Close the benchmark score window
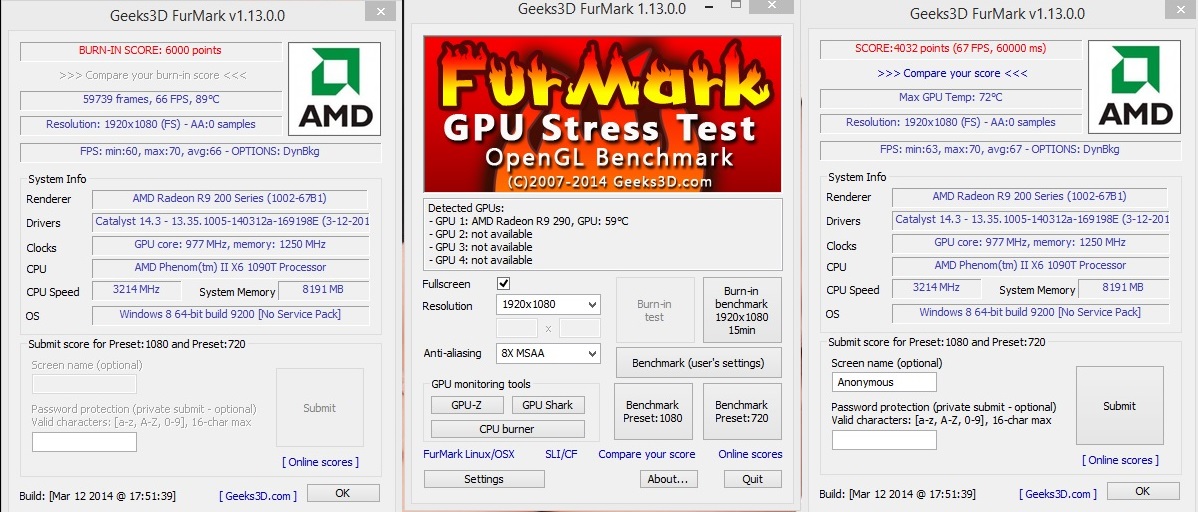This screenshot has width=1198, height=512. coord(1180,11)
